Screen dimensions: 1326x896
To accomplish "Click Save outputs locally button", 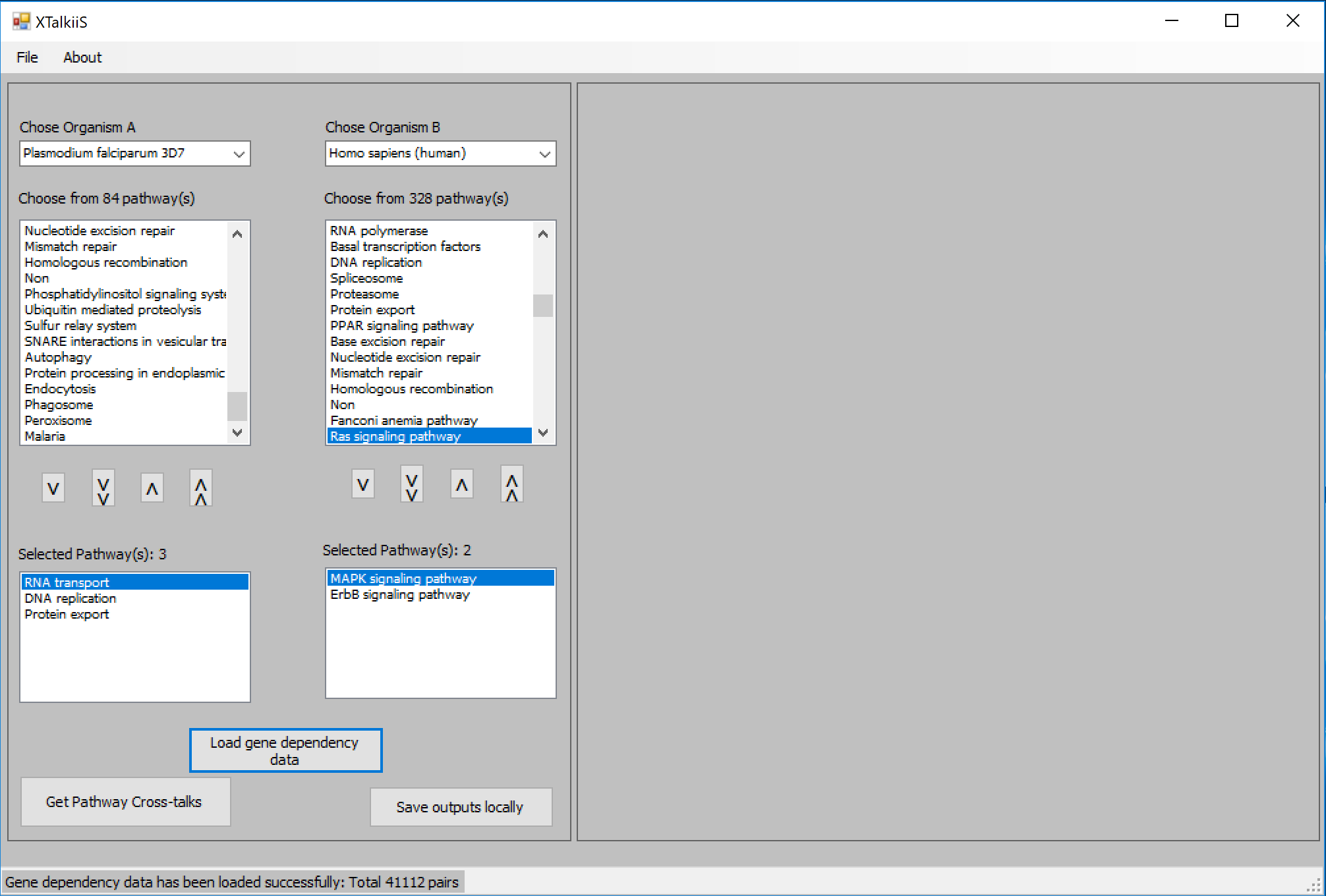I will 460,807.
